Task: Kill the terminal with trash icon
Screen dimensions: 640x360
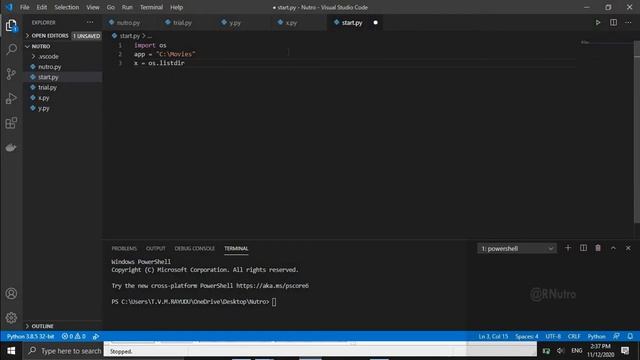Action: 598,248
